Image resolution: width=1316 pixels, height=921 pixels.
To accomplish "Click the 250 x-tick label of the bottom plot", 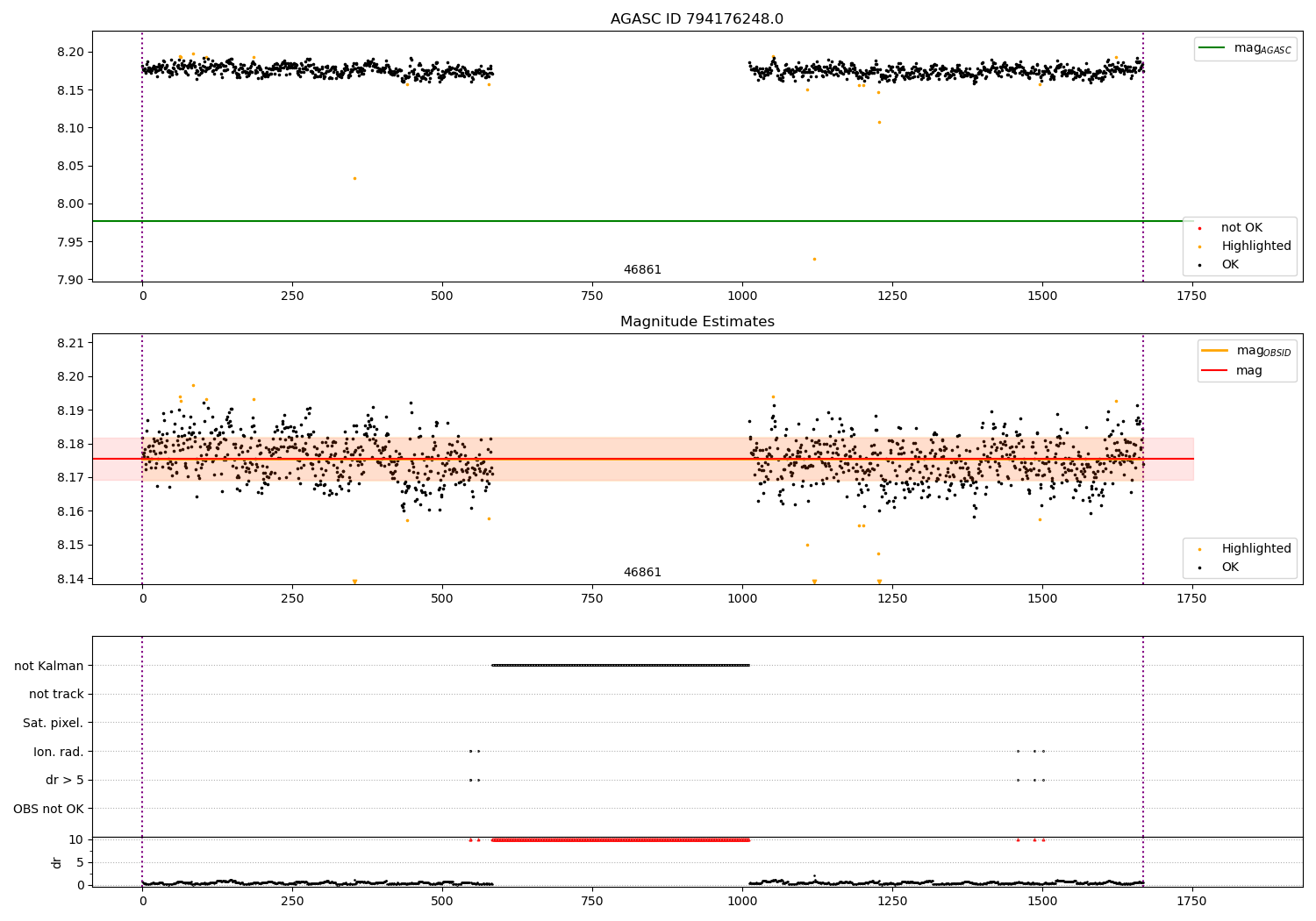I will 292,901.
